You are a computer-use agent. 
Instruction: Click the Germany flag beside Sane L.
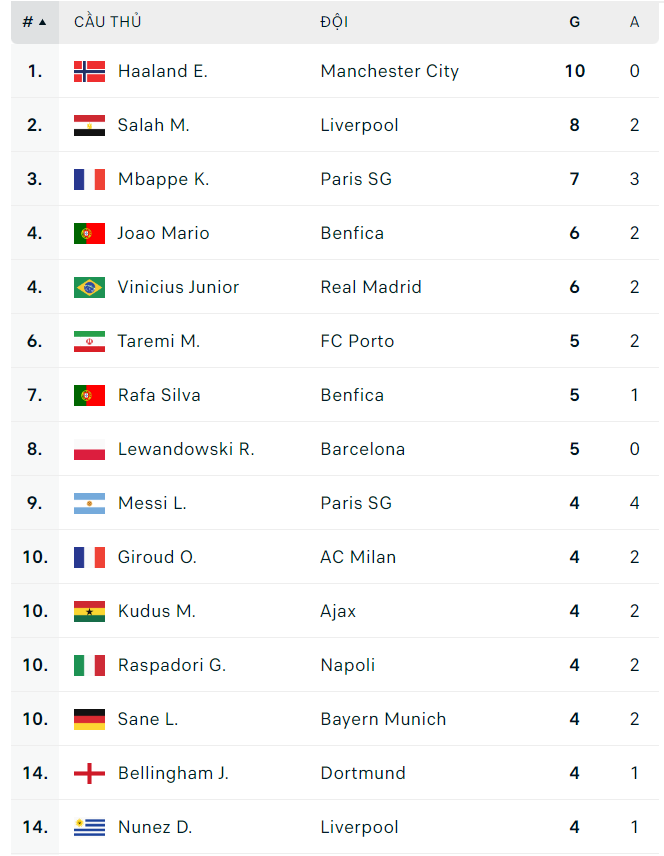[x=89, y=719]
